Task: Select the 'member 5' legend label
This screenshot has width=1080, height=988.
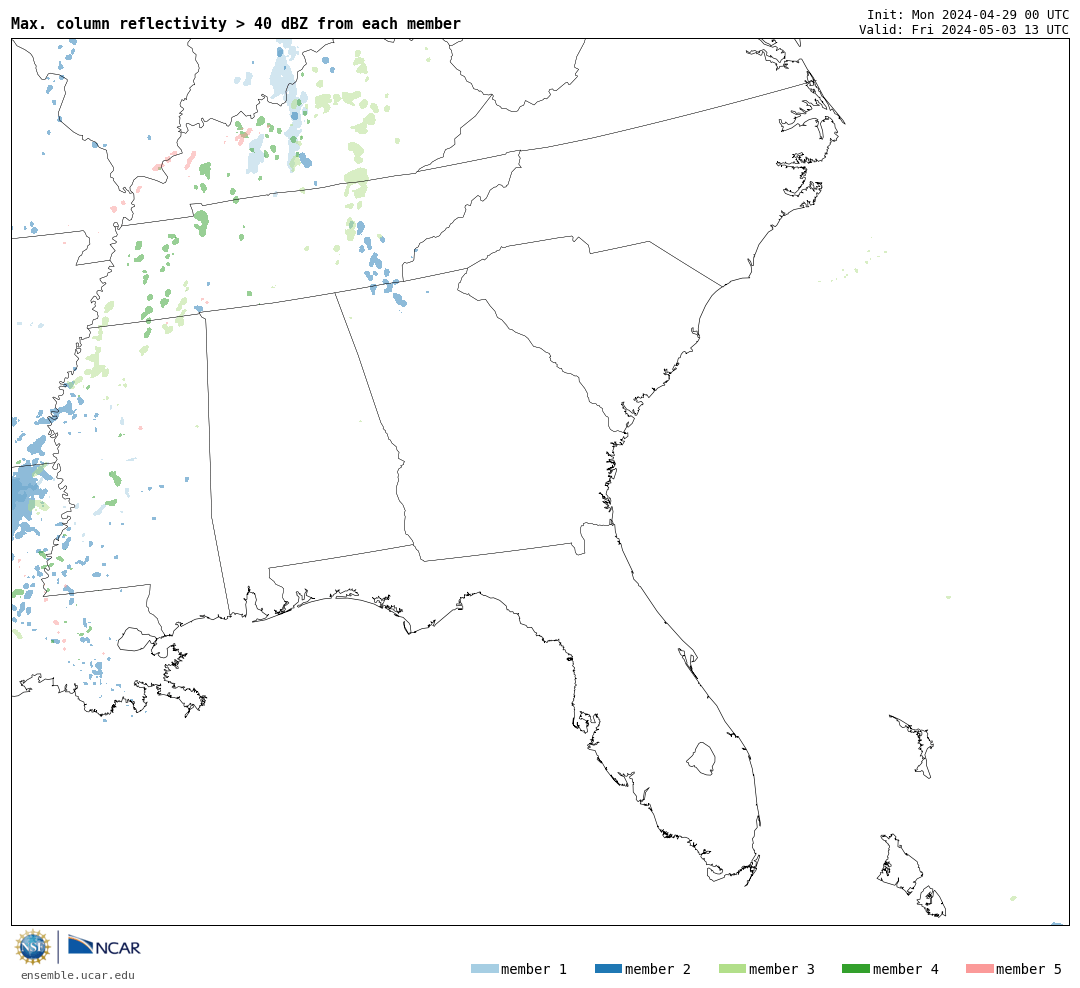Action: (x=1029, y=969)
